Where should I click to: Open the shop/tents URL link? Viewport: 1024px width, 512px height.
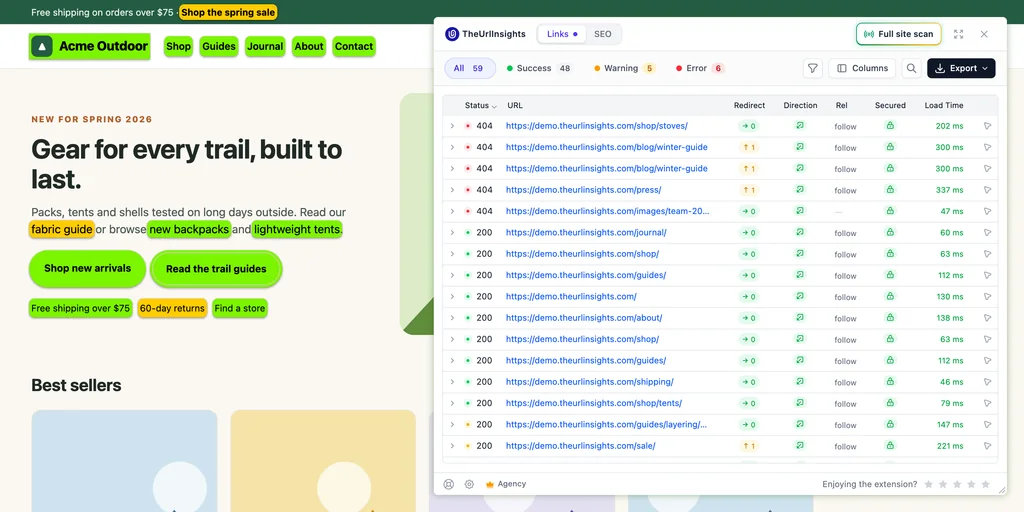(x=594, y=403)
